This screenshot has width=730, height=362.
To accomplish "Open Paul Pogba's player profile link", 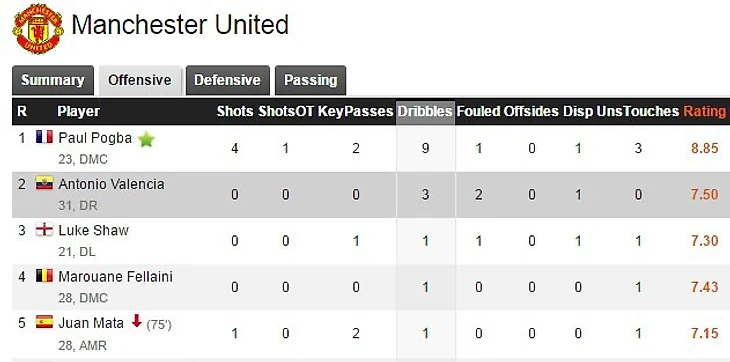I will click(95, 138).
